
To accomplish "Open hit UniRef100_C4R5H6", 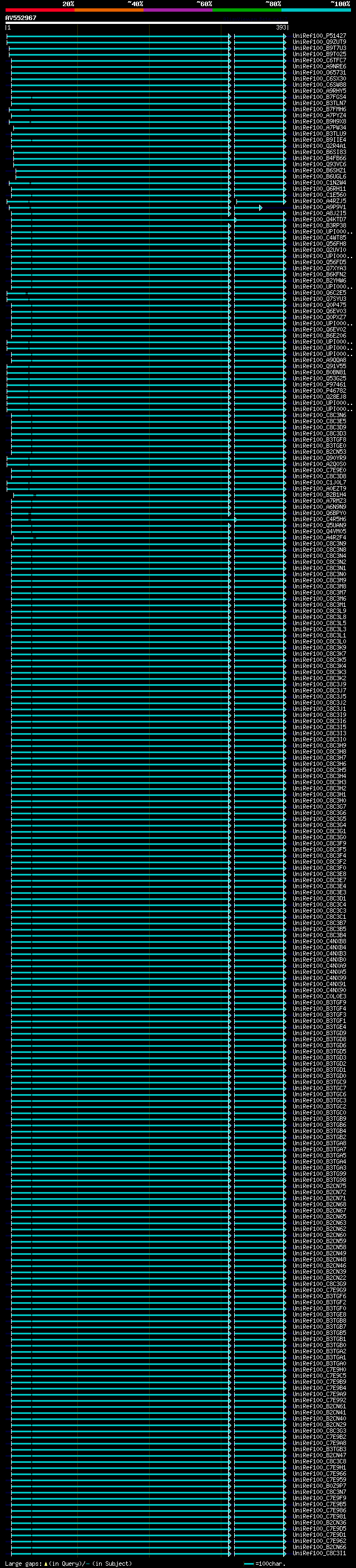I will click(x=319, y=519).
